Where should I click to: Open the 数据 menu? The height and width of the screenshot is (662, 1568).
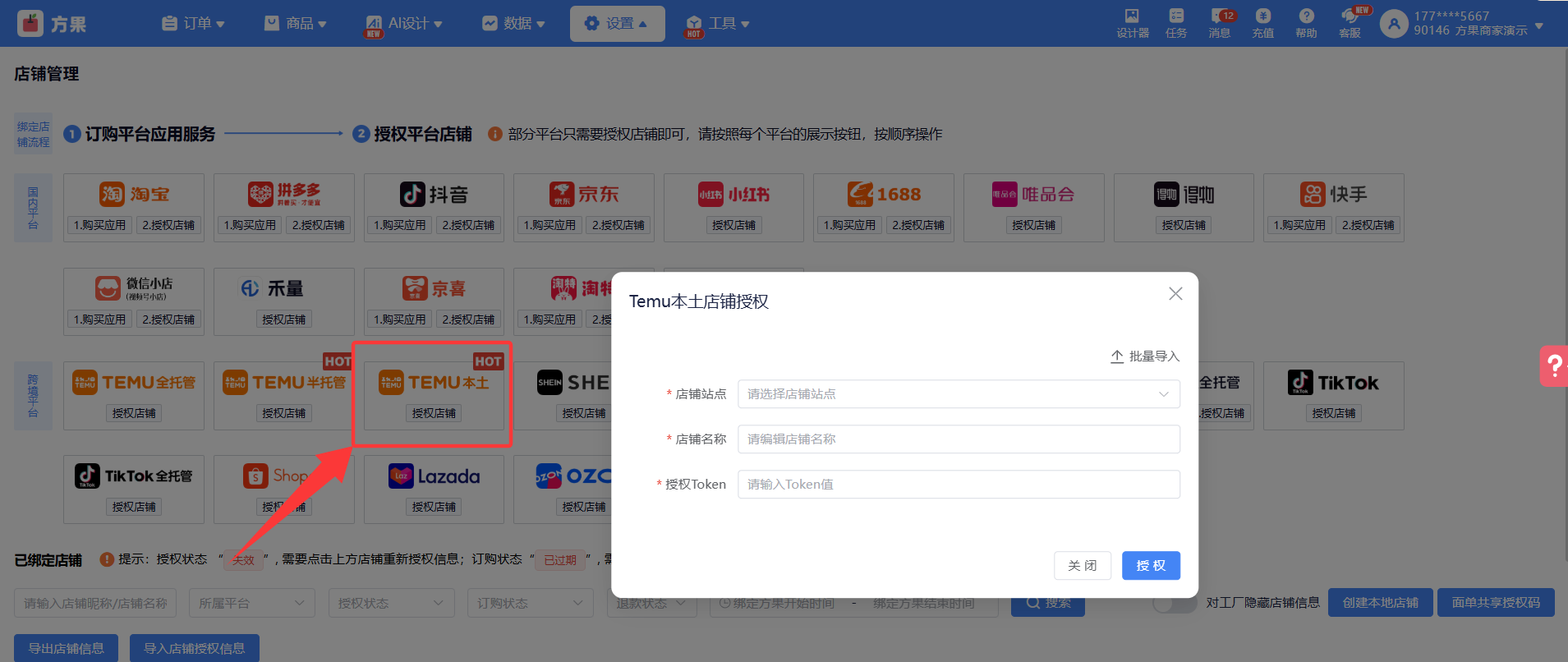[x=513, y=24]
